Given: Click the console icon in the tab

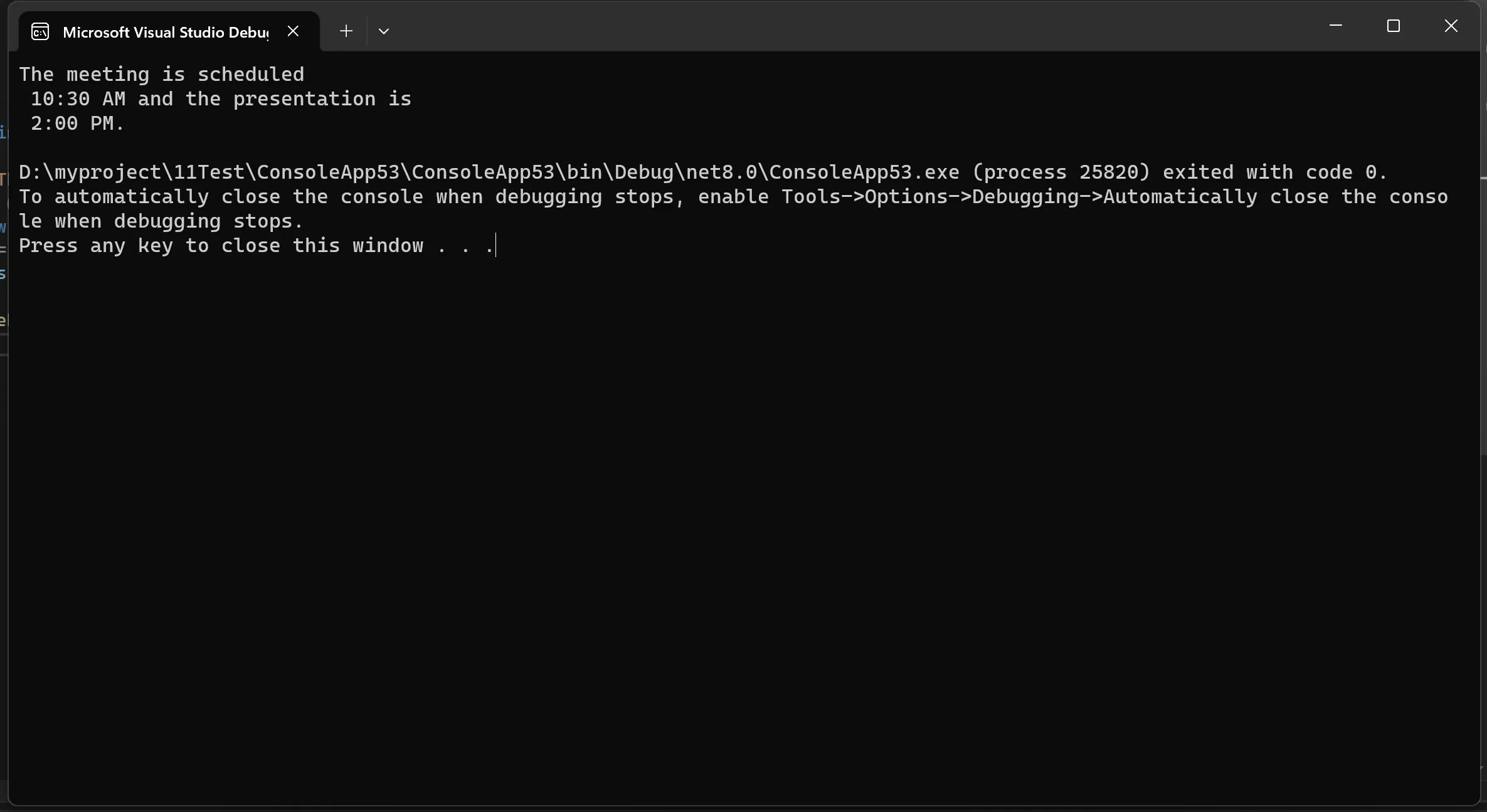Looking at the screenshot, I should (x=40, y=31).
